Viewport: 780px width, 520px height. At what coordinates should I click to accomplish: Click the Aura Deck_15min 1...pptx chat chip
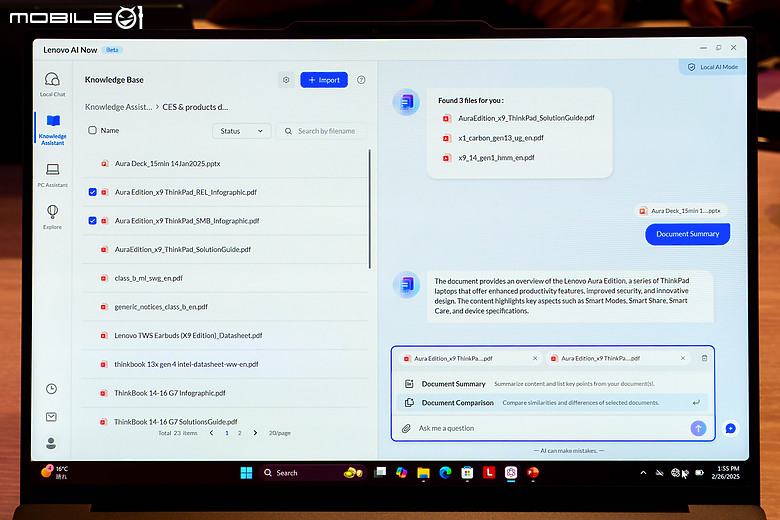pos(681,210)
